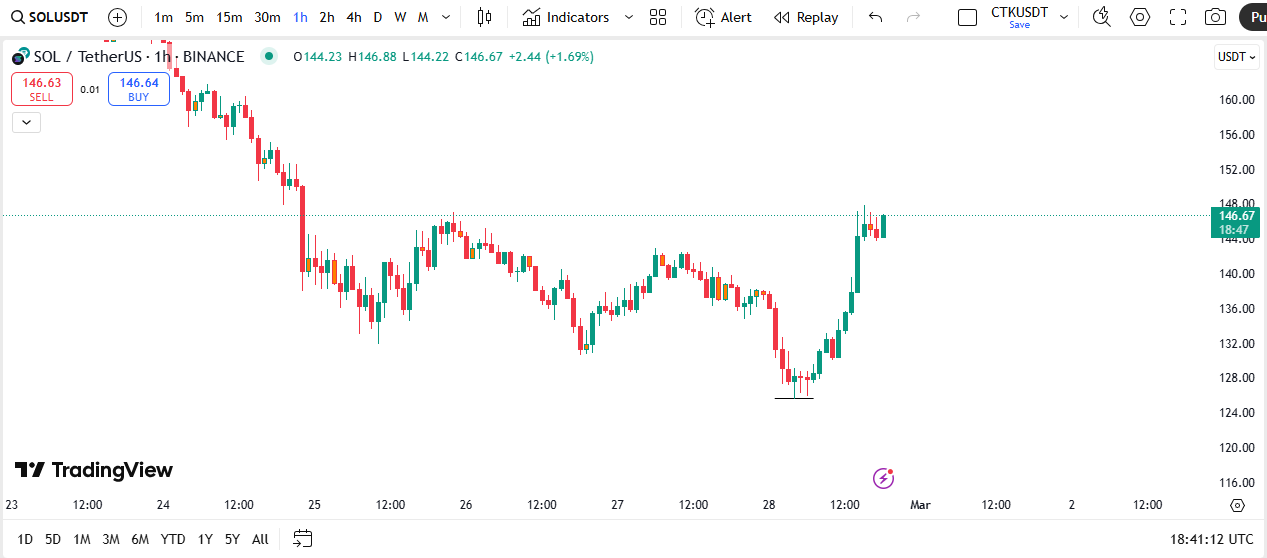Click the add symbol plus icon
Screen dimensions: 1267x558
pyautogui.click(x=117, y=17)
